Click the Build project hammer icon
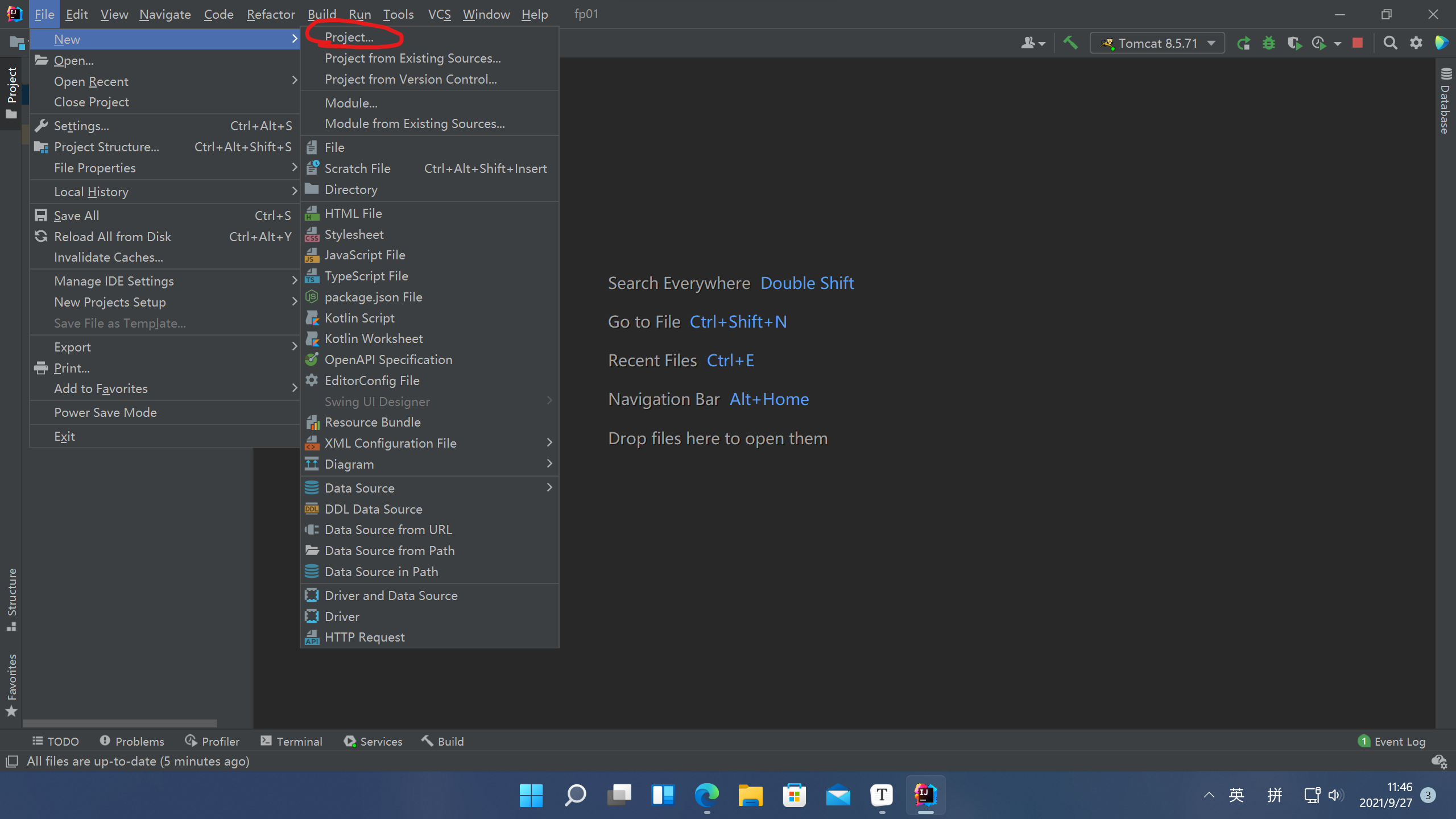 pos(1070,43)
